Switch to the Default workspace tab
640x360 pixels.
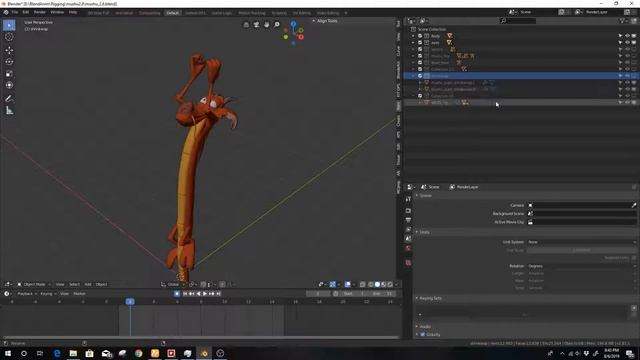click(172, 13)
